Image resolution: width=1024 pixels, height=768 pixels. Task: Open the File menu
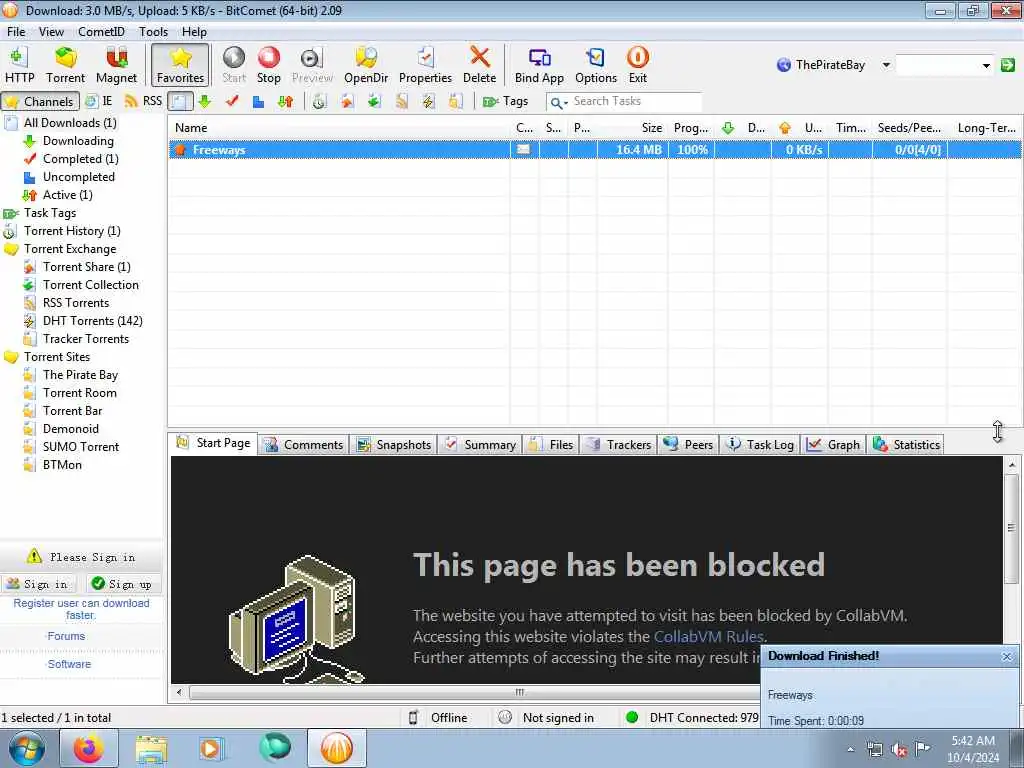(x=16, y=31)
